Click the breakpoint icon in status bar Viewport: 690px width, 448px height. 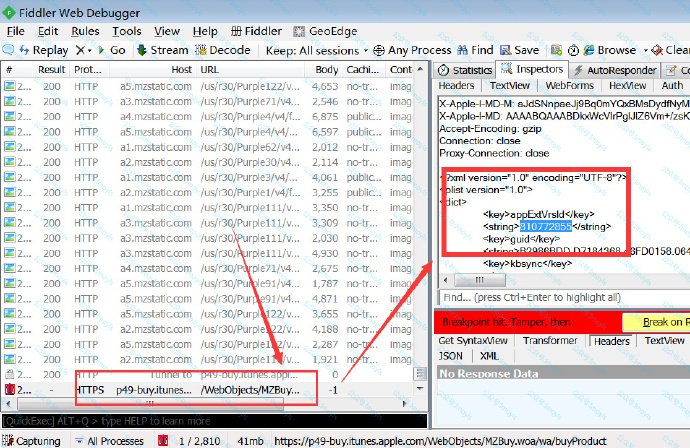(x=163, y=441)
